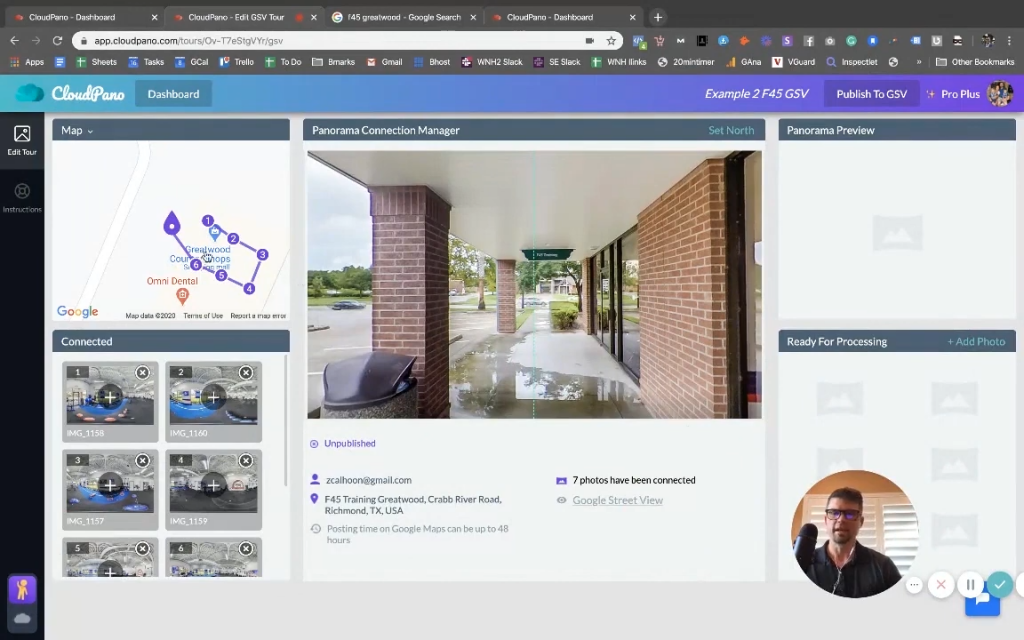Viewport: 1024px width, 640px height.
Task: Open more options via three dots on recorder
Action: [915, 585]
